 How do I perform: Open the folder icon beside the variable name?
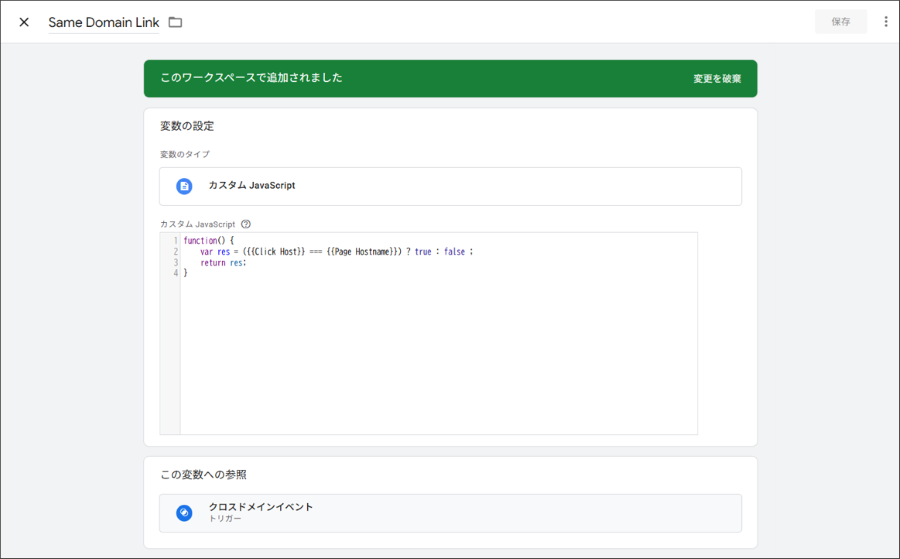coord(175,22)
